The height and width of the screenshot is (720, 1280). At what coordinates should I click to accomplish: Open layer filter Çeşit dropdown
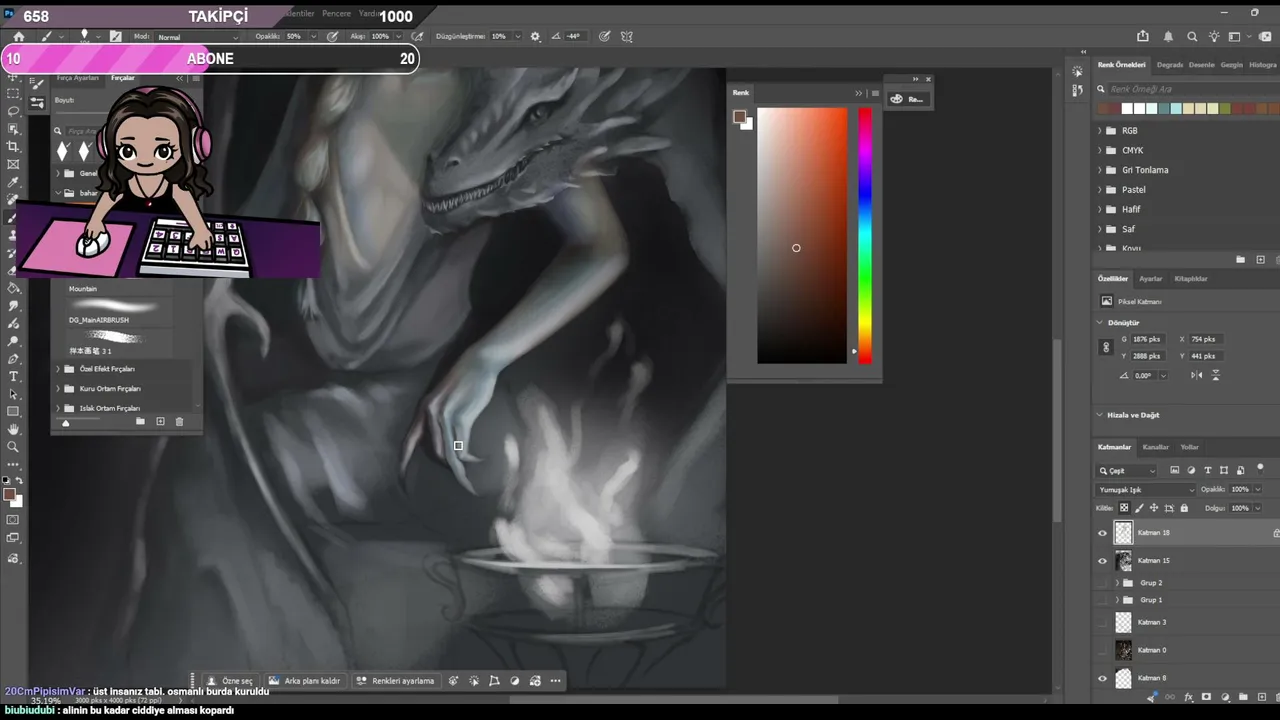(x=1127, y=471)
